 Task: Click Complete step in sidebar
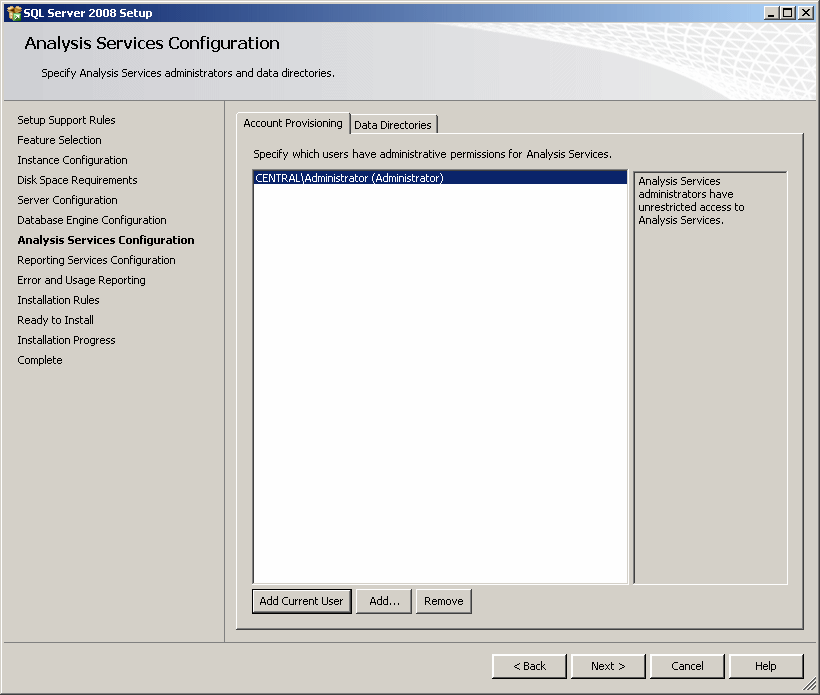click(40, 360)
